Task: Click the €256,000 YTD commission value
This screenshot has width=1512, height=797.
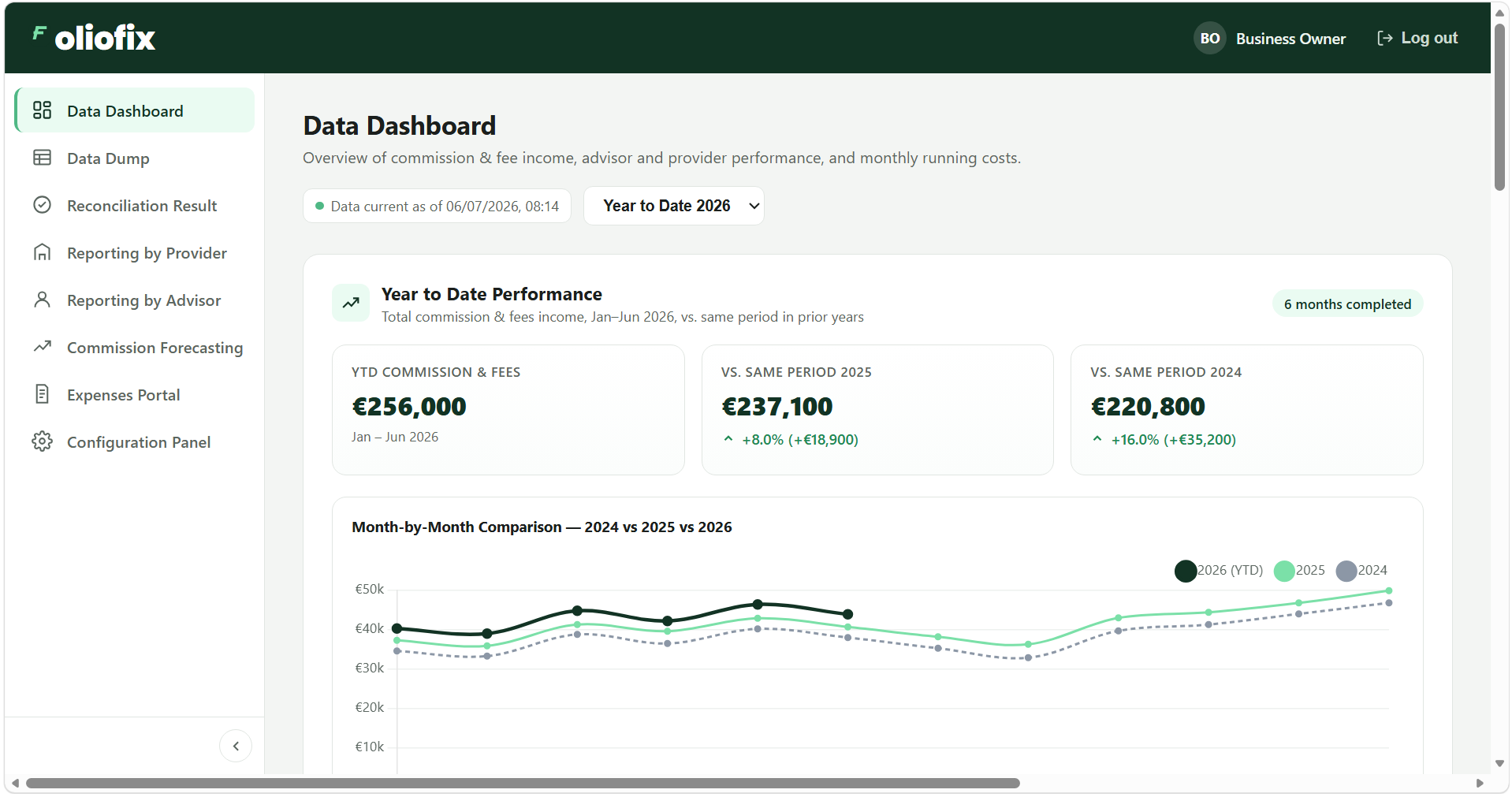Action: pyautogui.click(x=409, y=406)
